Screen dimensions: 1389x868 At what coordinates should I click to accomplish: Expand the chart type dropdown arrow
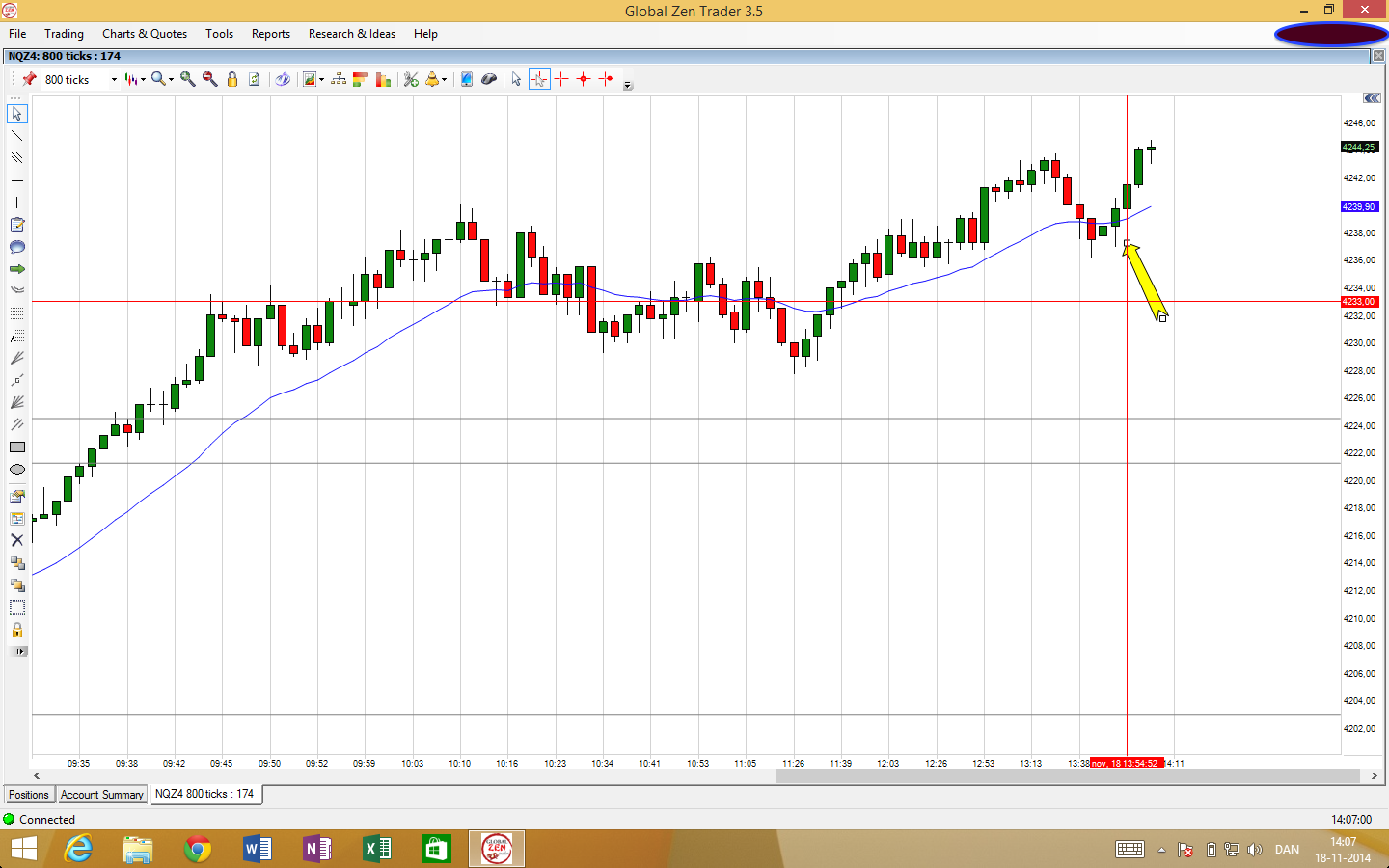coord(144,79)
